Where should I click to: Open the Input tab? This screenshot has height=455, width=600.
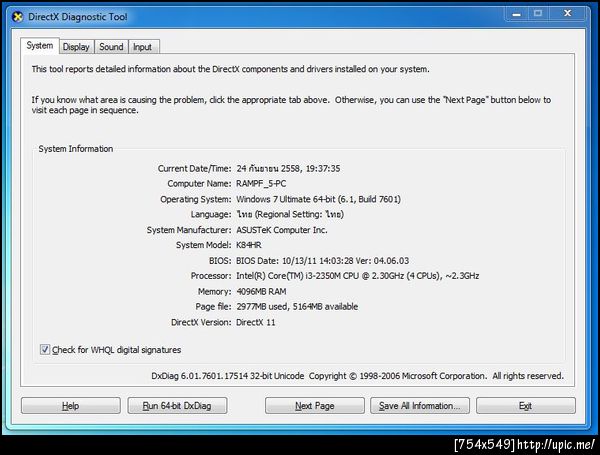pyautogui.click(x=142, y=47)
